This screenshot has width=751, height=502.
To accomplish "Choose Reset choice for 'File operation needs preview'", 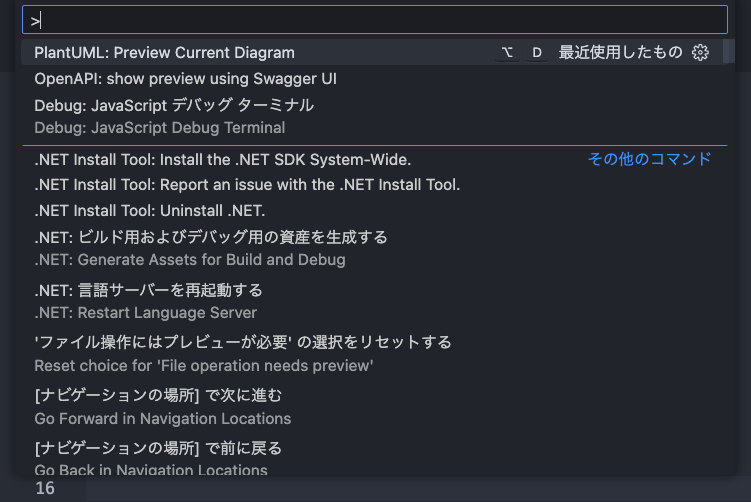I will (x=375, y=354).
